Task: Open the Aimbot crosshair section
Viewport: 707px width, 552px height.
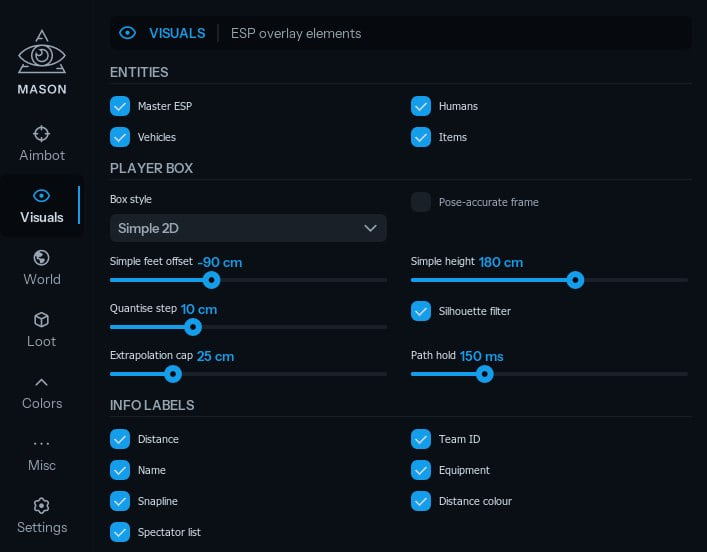Action: [x=41, y=134]
